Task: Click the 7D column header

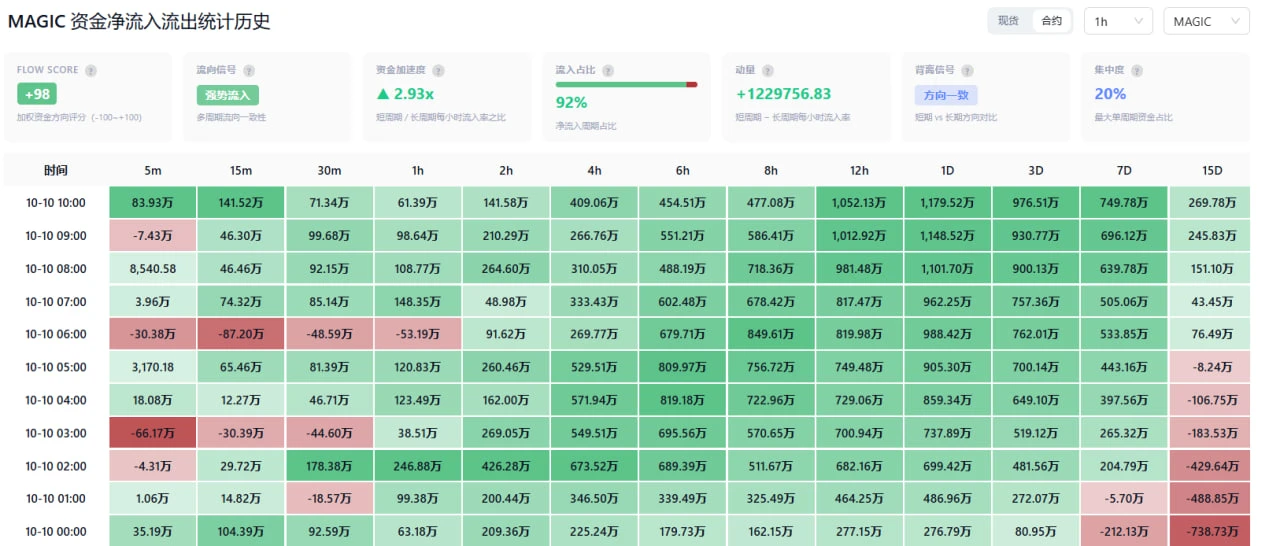Action: [x=1124, y=170]
